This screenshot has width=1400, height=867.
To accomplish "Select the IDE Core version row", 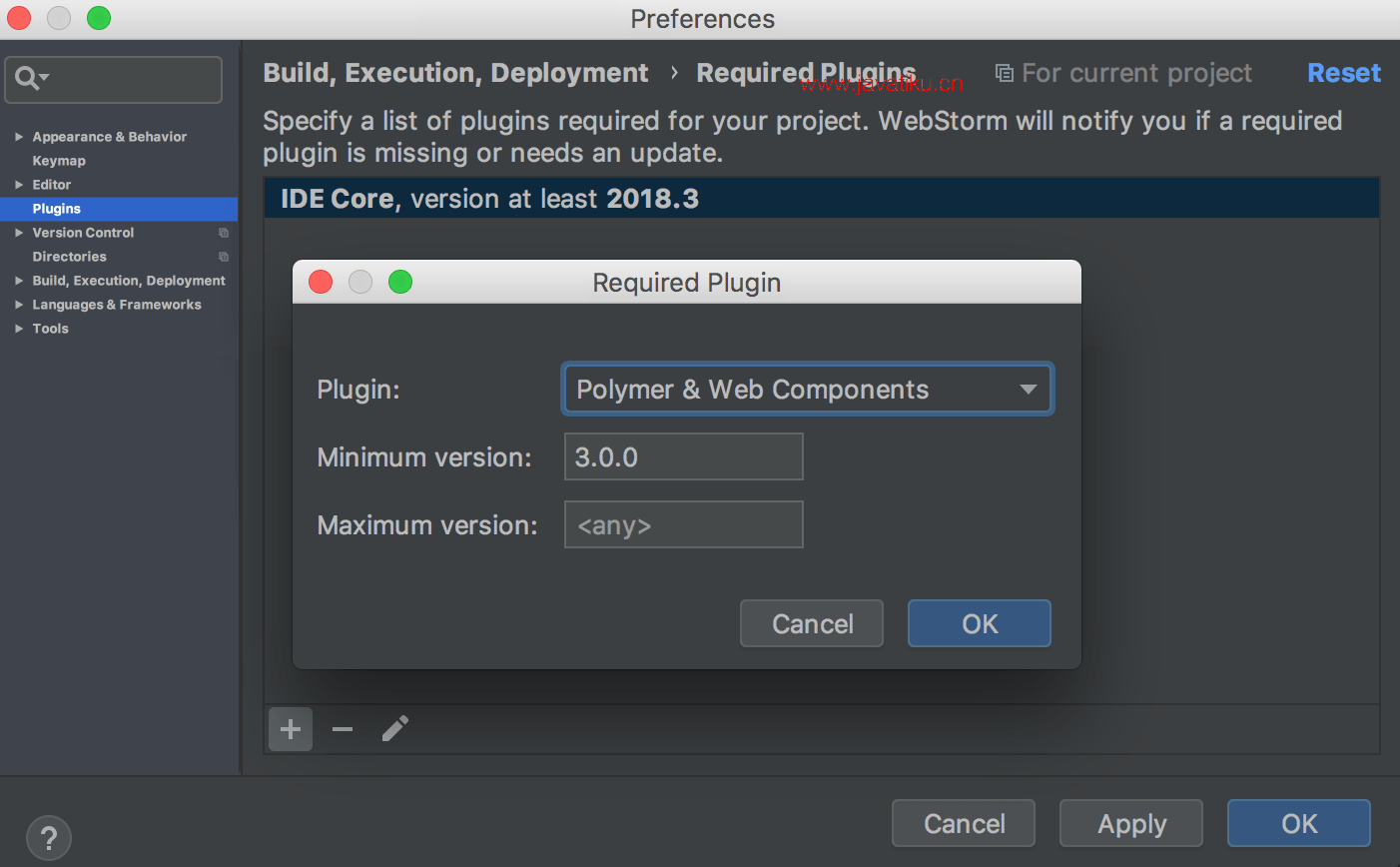I will click(822, 199).
